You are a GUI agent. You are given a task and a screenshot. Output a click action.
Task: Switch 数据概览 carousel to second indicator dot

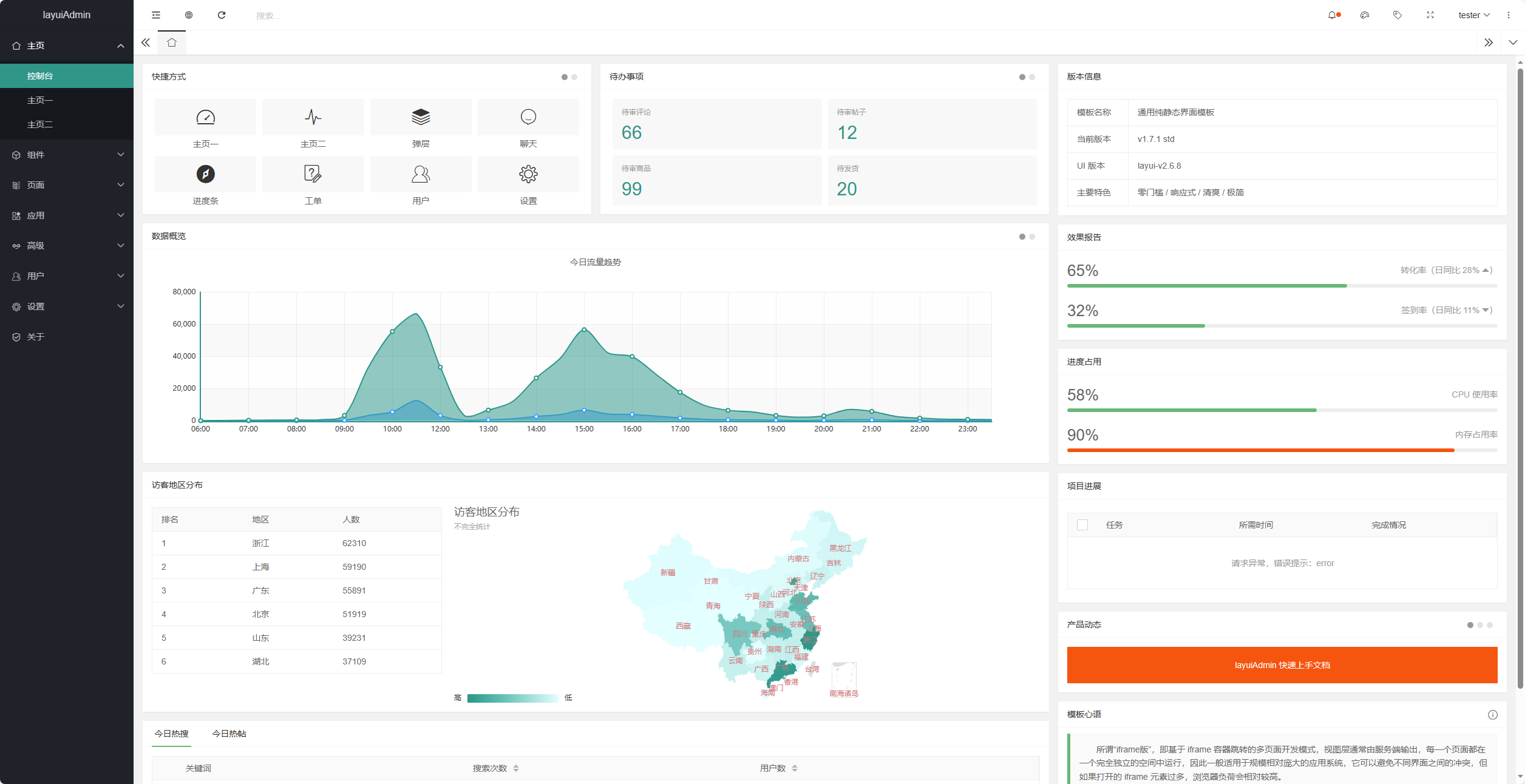[x=1032, y=237]
